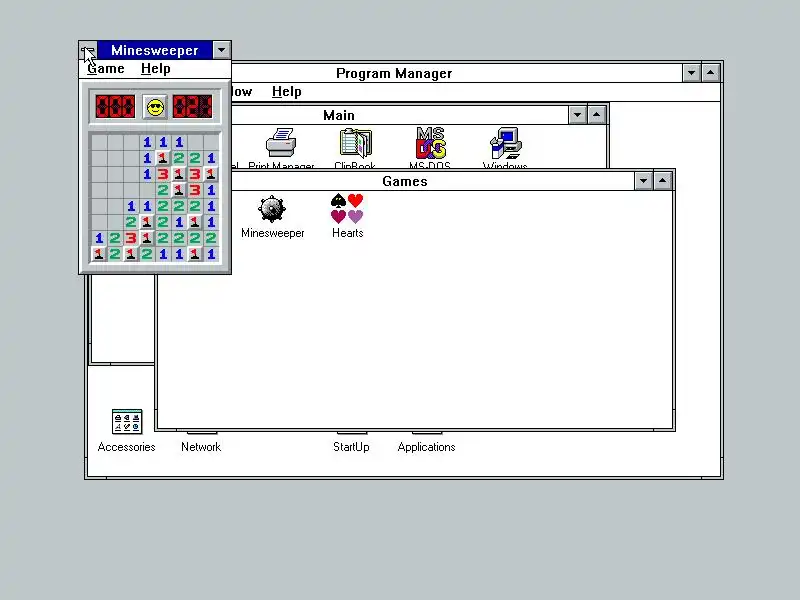Viewport: 800px width, 600px height.
Task: Maximize the Games group window
Action: click(x=662, y=181)
